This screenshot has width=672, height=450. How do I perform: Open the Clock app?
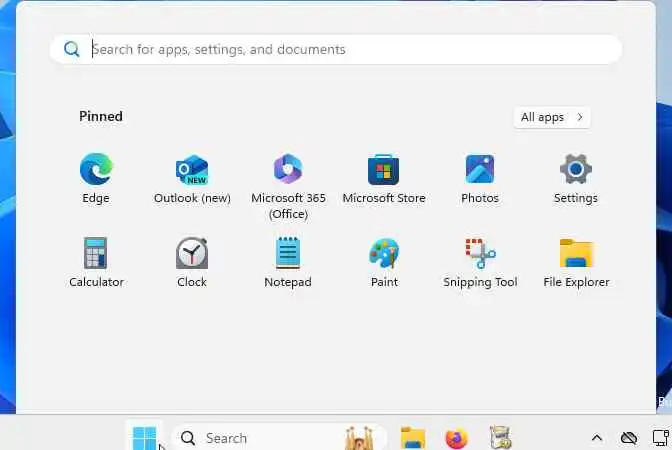[x=192, y=262]
